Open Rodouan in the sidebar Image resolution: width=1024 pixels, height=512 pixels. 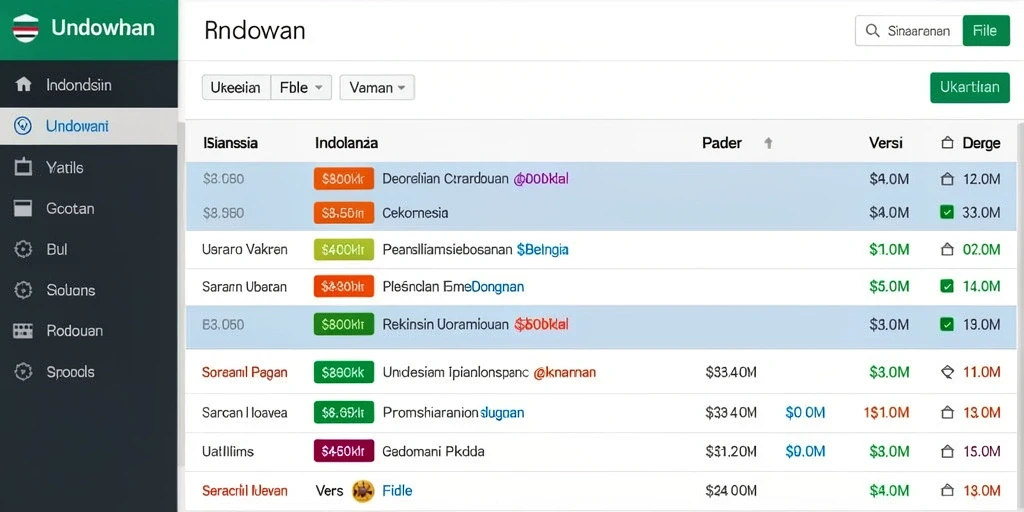[74, 331]
